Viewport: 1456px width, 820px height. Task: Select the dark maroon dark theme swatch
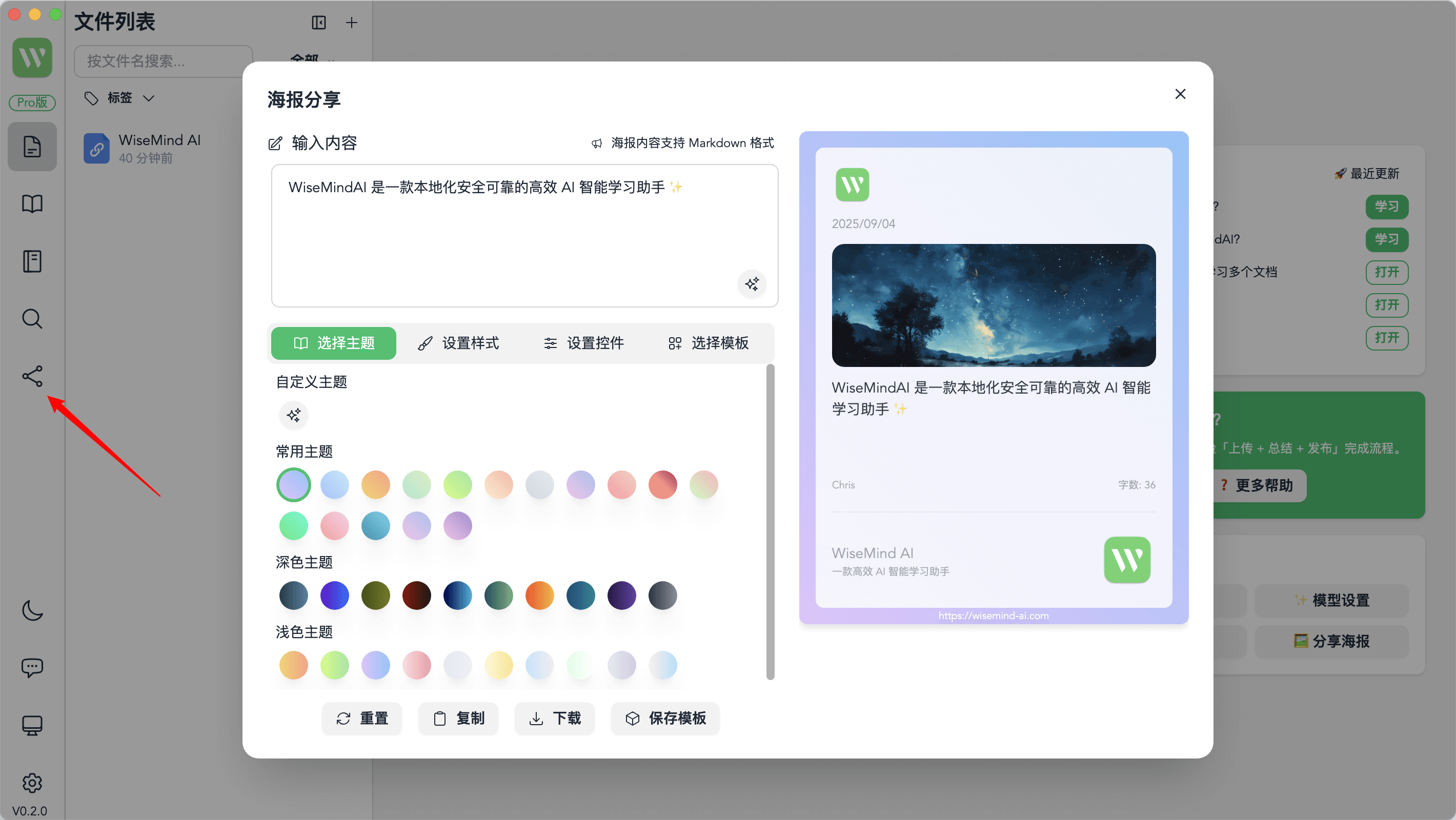tap(417, 596)
